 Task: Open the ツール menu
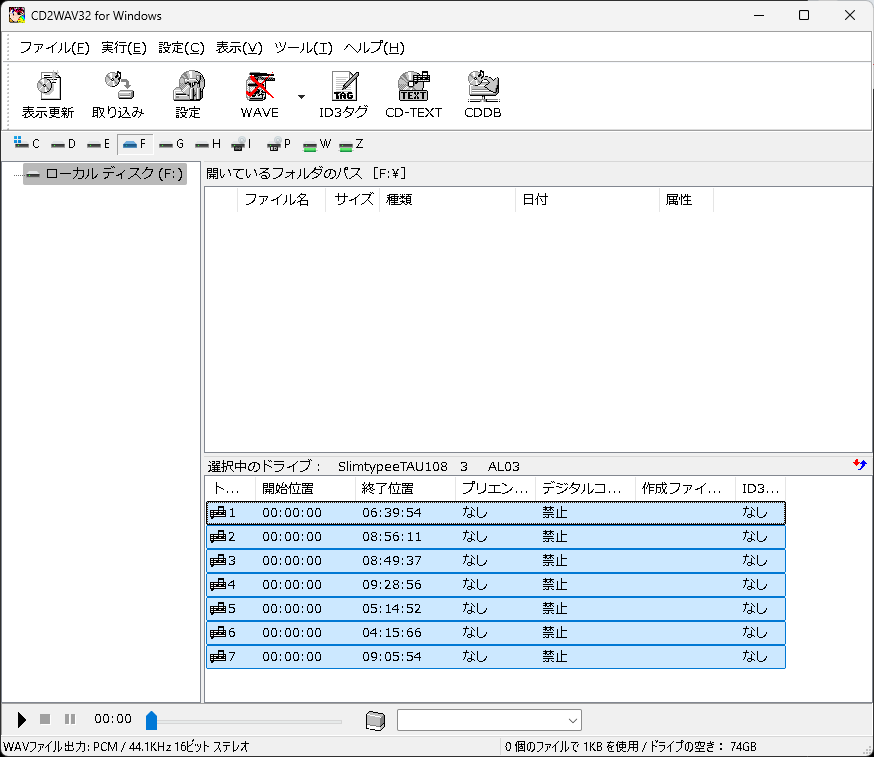click(x=305, y=47)
